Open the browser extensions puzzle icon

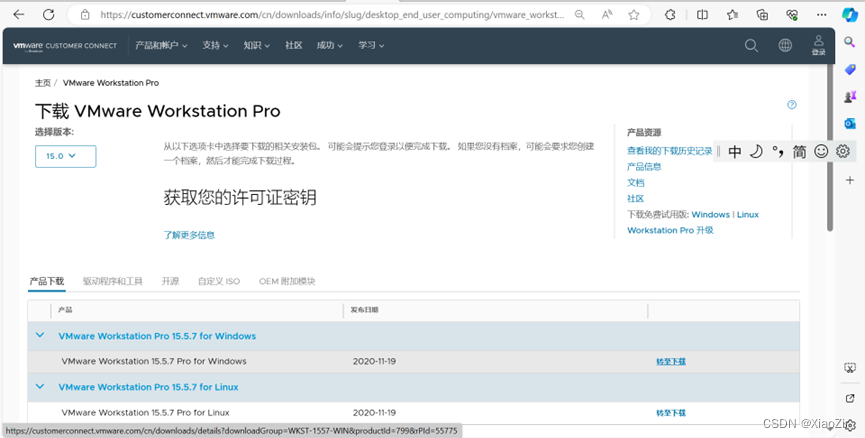tap(670, 15)
